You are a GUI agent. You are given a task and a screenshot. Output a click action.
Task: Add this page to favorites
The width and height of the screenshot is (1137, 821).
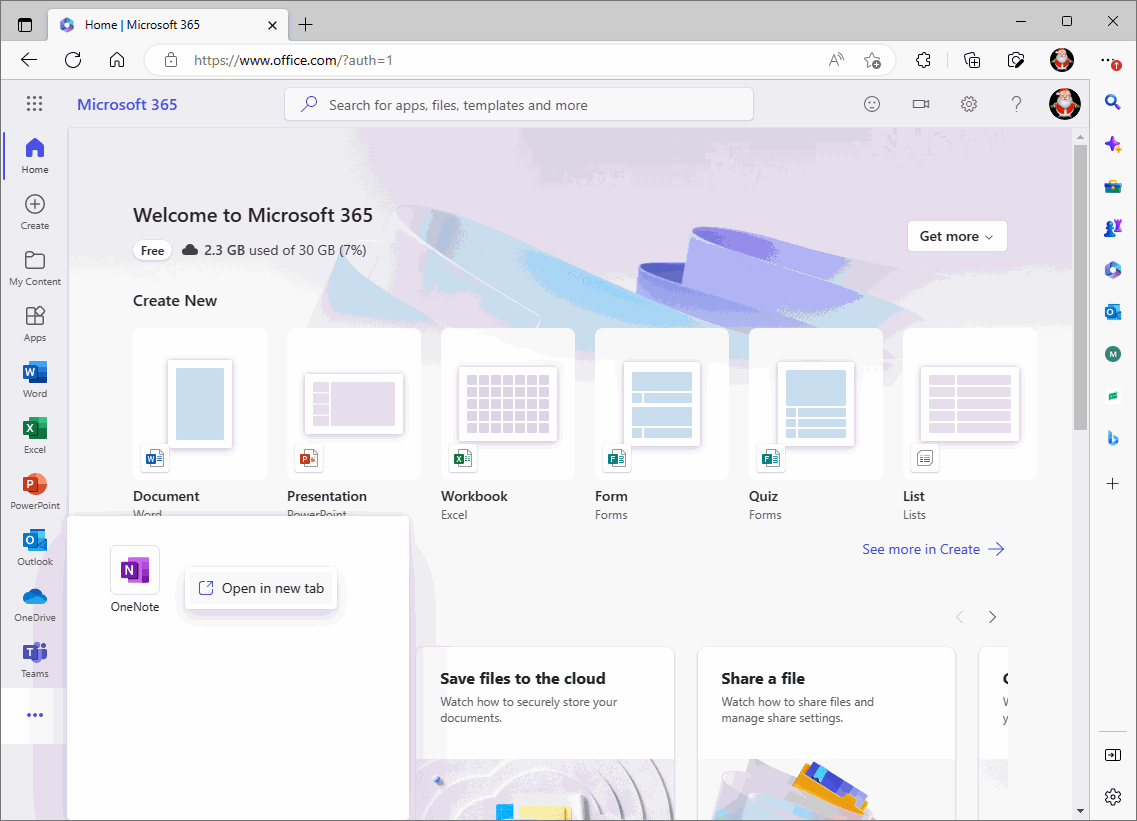tap(872, 60)
